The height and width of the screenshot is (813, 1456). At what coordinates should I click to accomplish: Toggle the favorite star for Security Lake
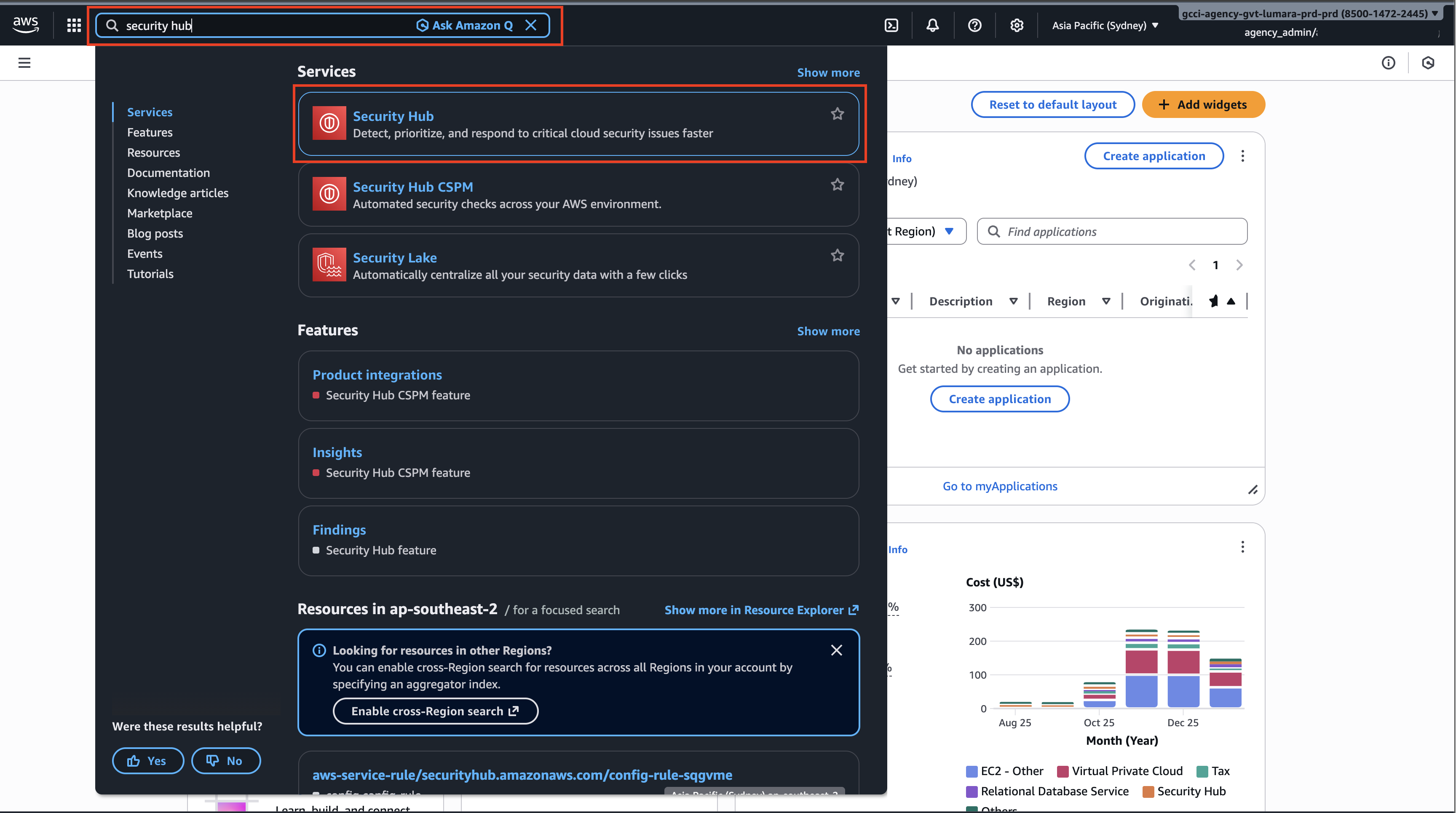pyautogui.click(x=837, y=255)
